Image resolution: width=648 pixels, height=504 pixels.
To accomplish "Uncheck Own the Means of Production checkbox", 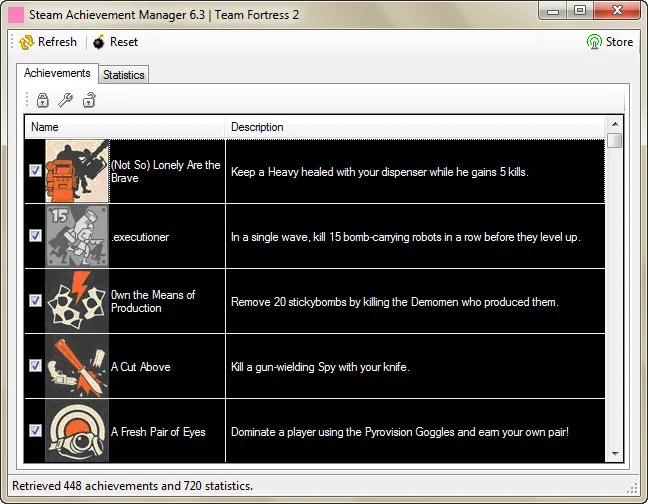I will pos(36,301).
